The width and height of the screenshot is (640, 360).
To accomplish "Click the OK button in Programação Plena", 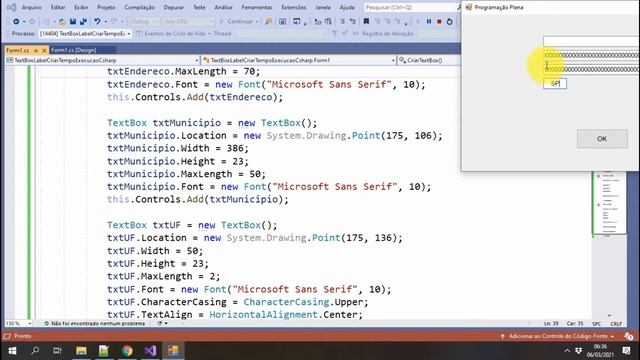I will click(602, 139).
